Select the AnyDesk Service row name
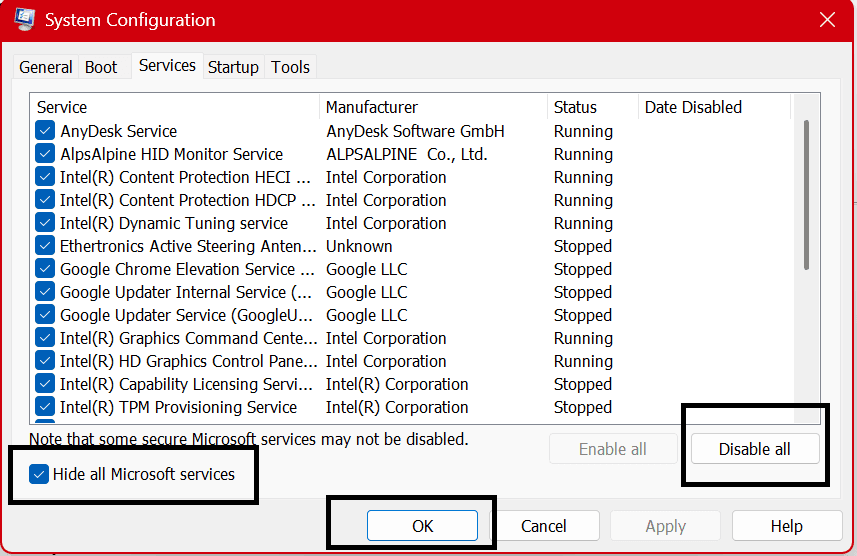This screenshot has width=857, height=556. tap(119, 131)
